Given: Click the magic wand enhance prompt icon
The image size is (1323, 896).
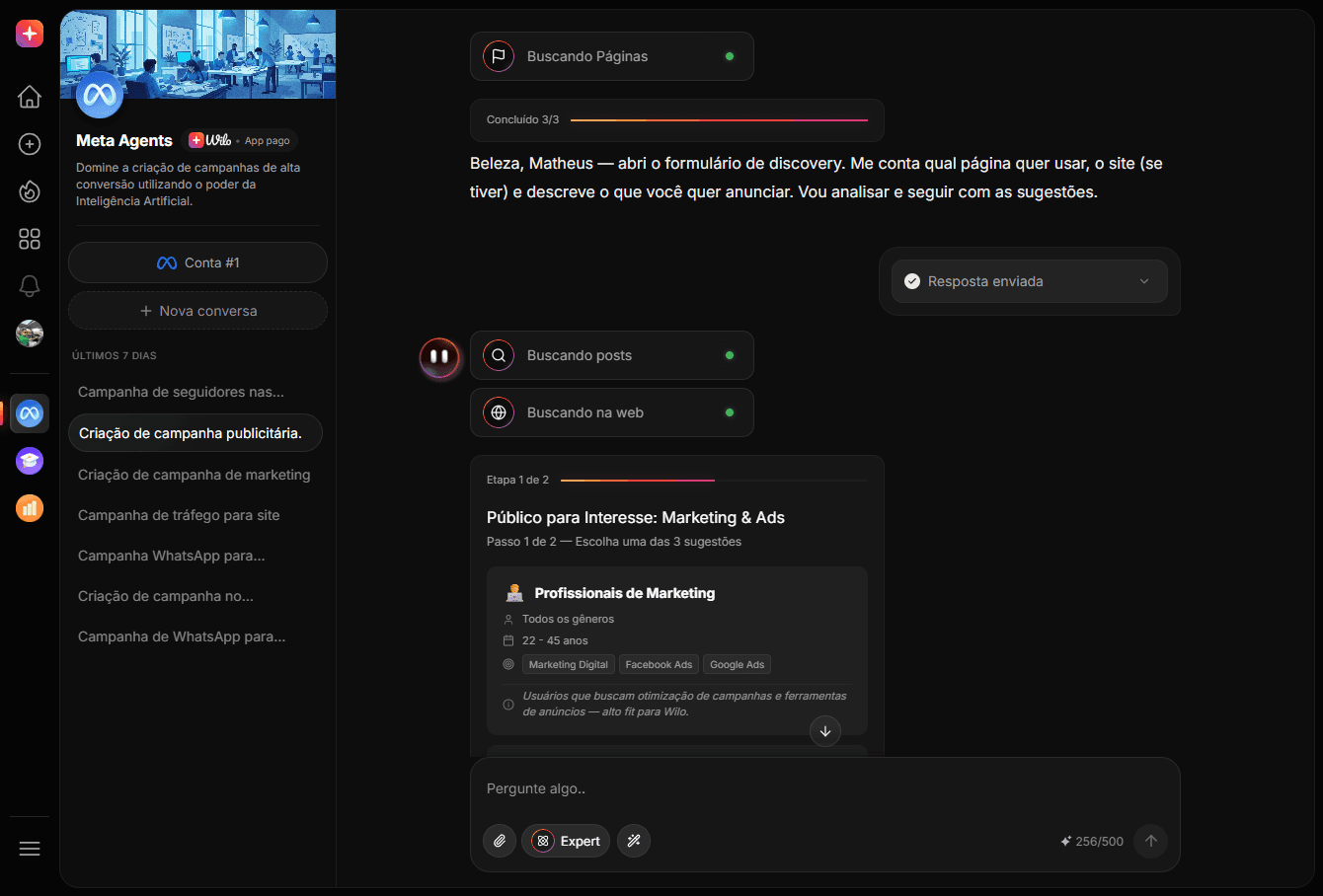Looking at the screenshot, I should (x=634, y=841).
